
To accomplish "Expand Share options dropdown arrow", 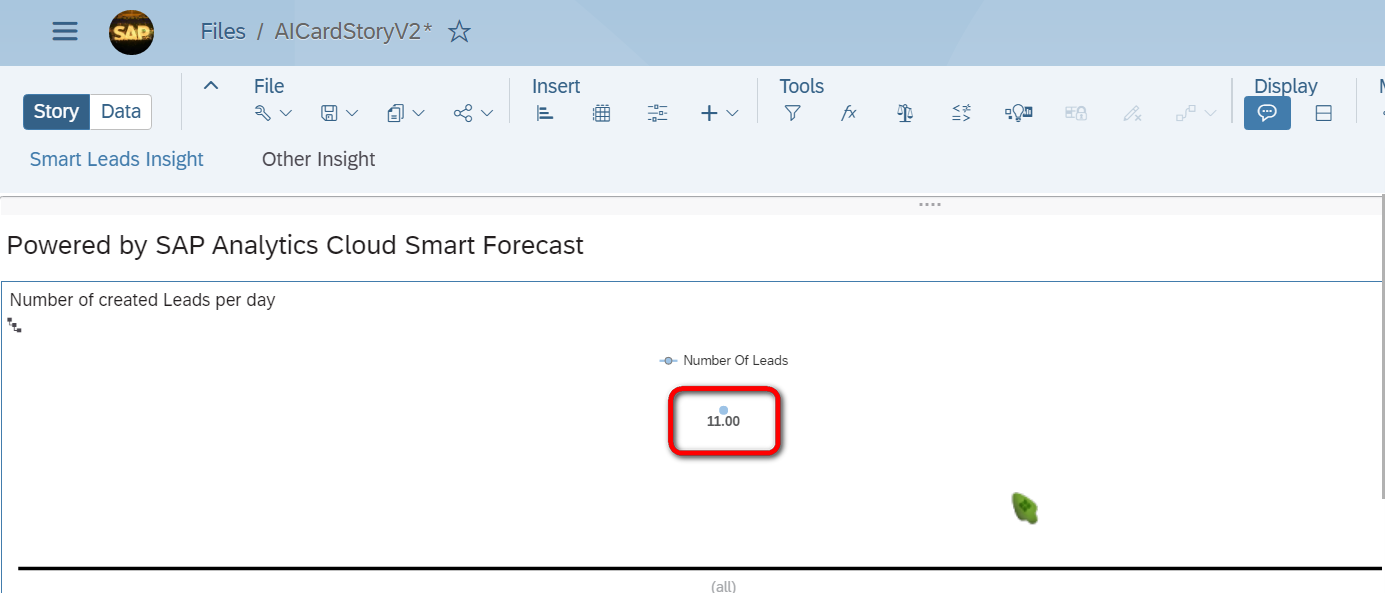I will coord(487,114).
